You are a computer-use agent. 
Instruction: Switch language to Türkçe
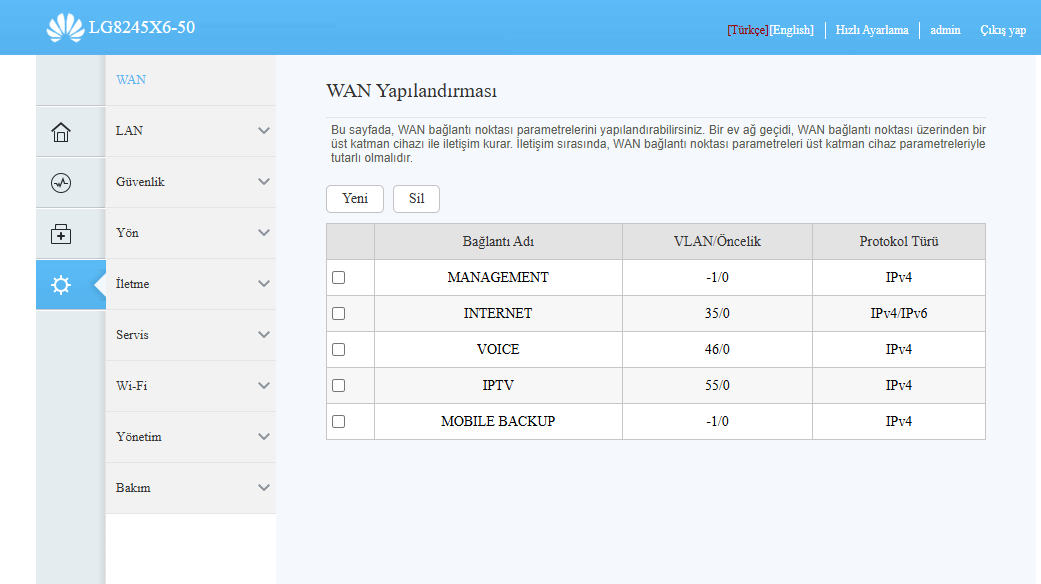748,30
